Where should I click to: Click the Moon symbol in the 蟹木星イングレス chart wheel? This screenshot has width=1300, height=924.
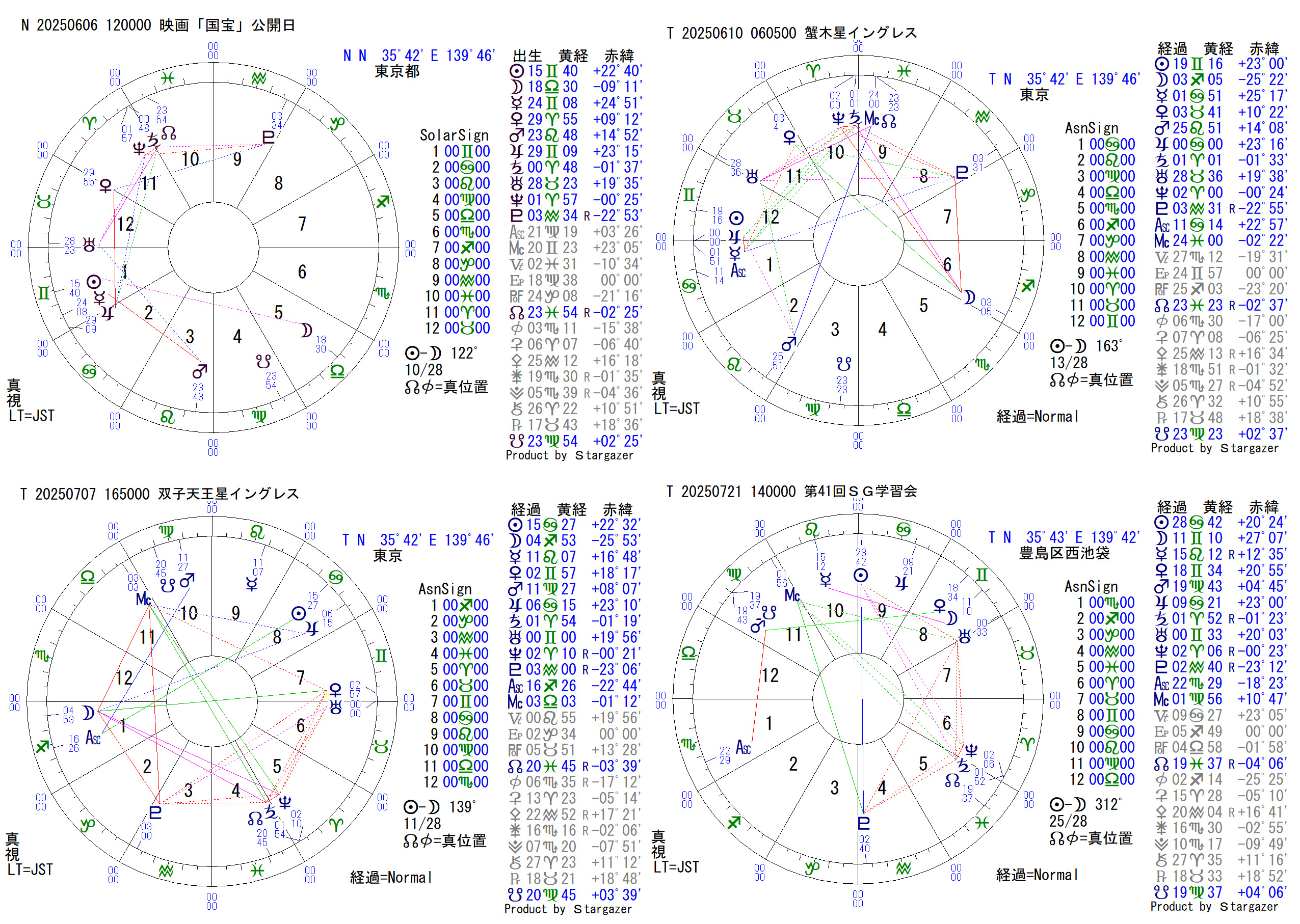(969, 297)
